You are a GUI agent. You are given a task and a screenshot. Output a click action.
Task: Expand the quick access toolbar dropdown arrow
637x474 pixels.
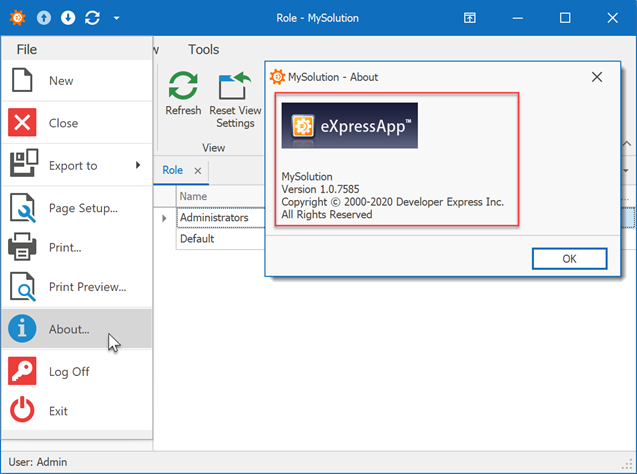click(x=116, y=18)
